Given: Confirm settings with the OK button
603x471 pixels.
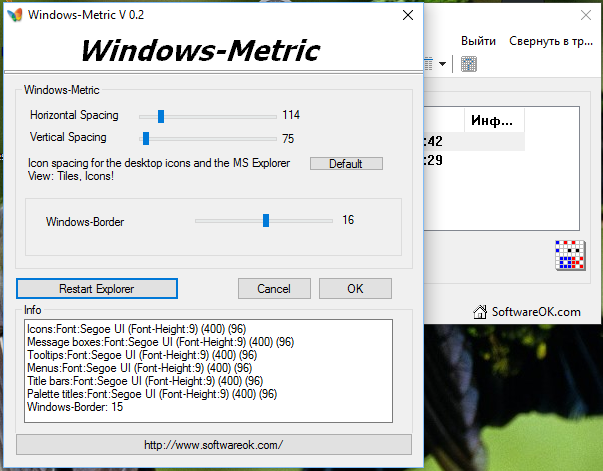Looking at the screenshot, I should [x=355, y=288].
